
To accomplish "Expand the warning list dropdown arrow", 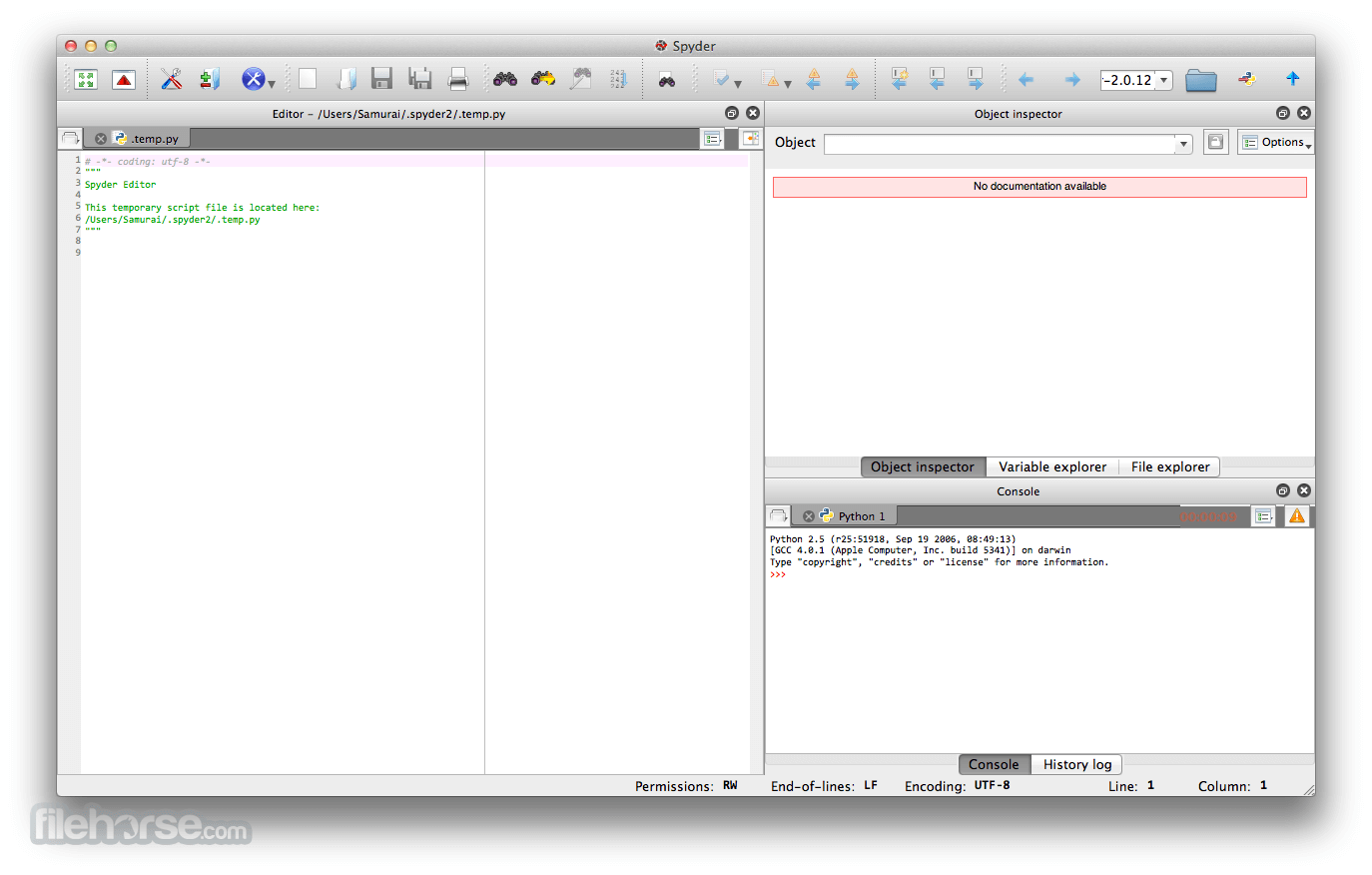I will point(788,85).
